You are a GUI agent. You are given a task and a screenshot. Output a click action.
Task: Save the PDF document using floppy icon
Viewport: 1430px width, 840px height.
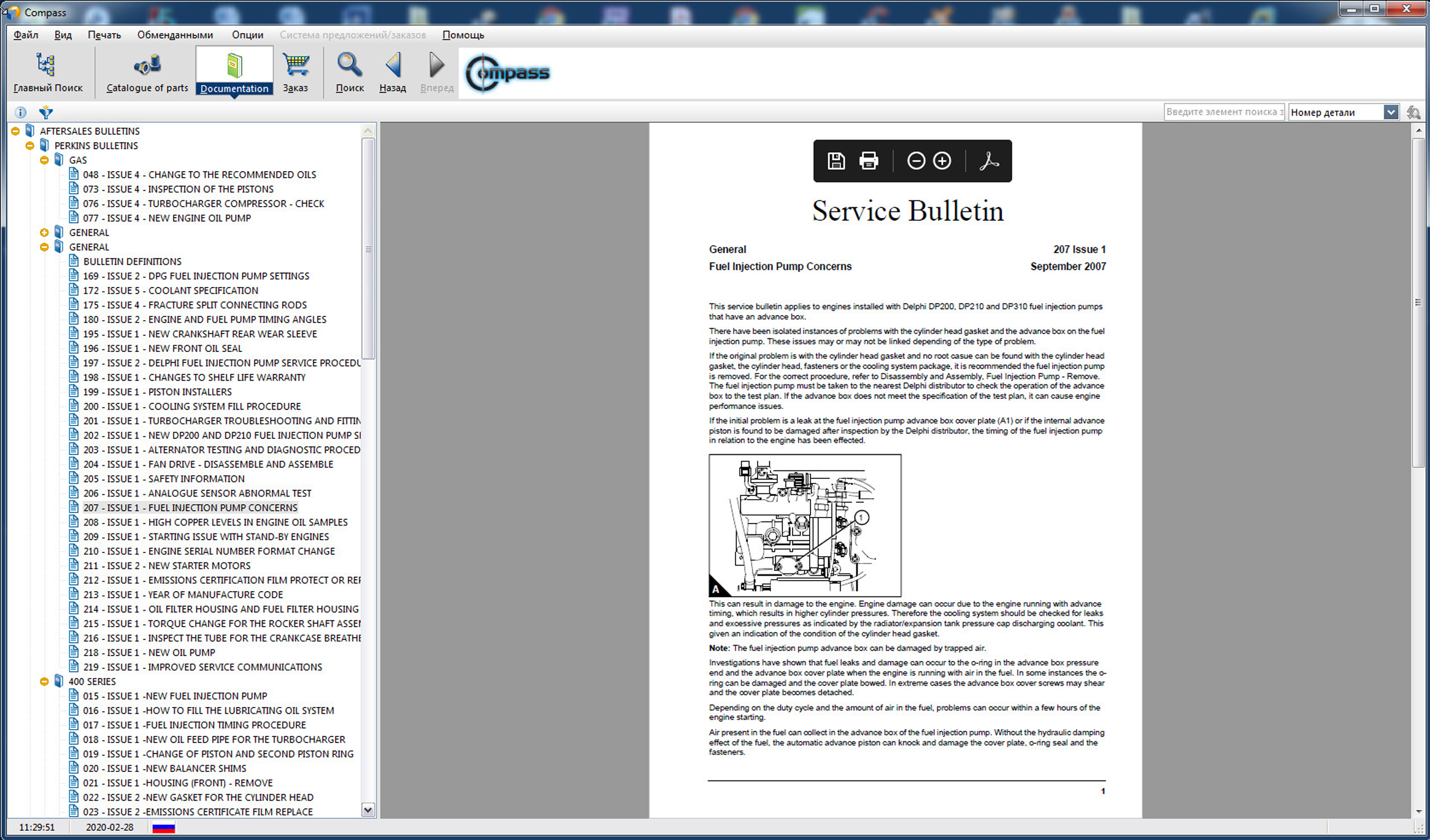(x=836, y=161)
